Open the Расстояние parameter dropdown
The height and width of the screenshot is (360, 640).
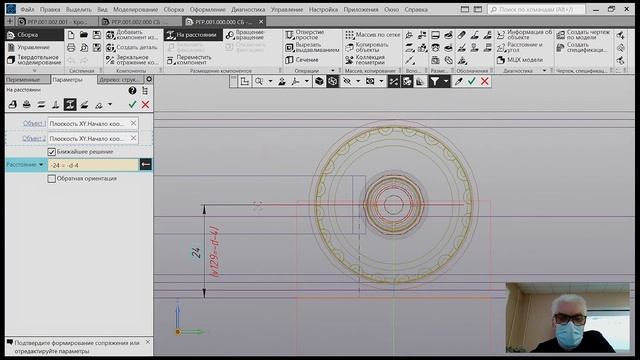pos(41,165)
